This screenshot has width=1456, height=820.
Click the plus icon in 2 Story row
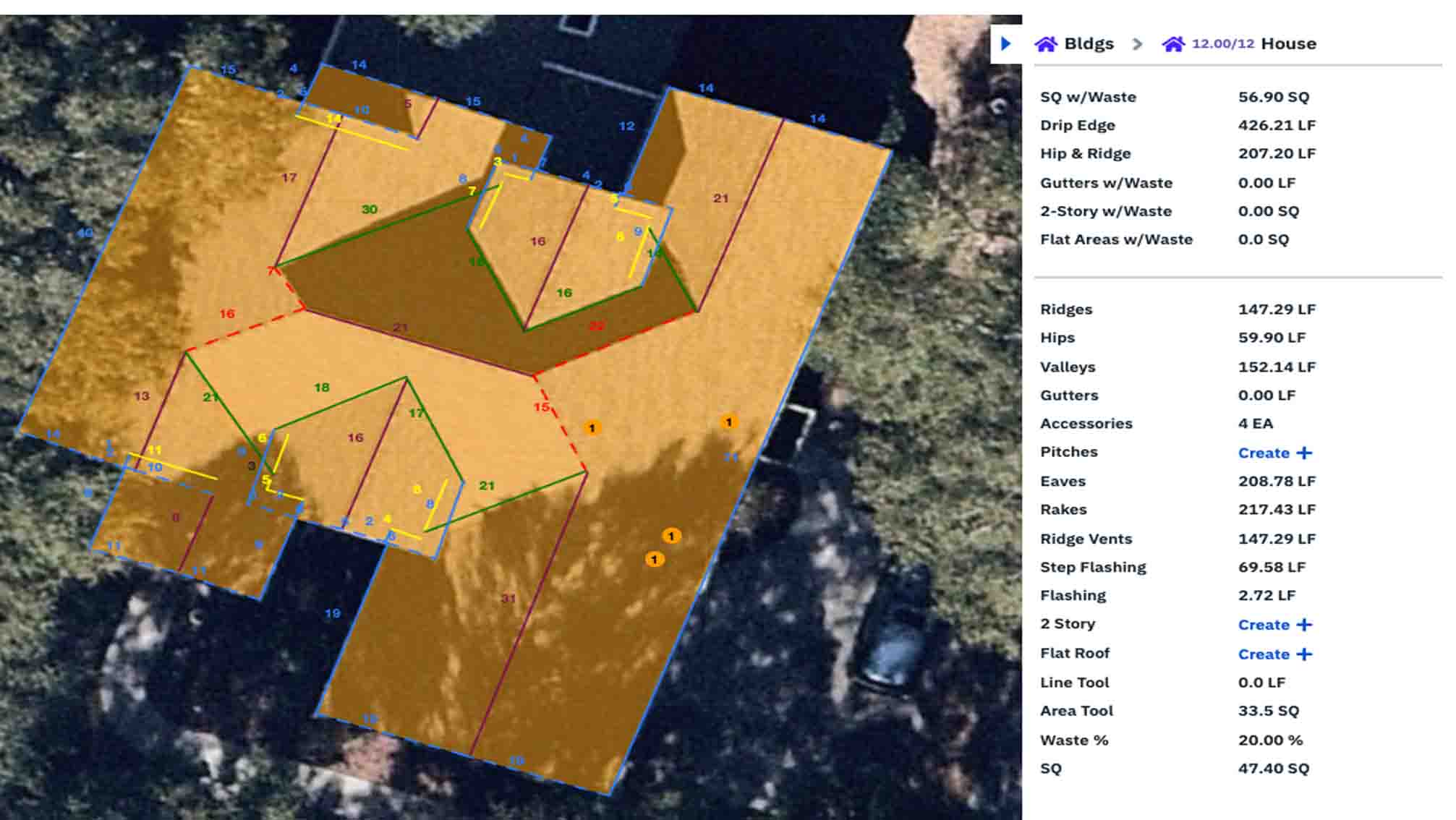(x=1304, y=625)
